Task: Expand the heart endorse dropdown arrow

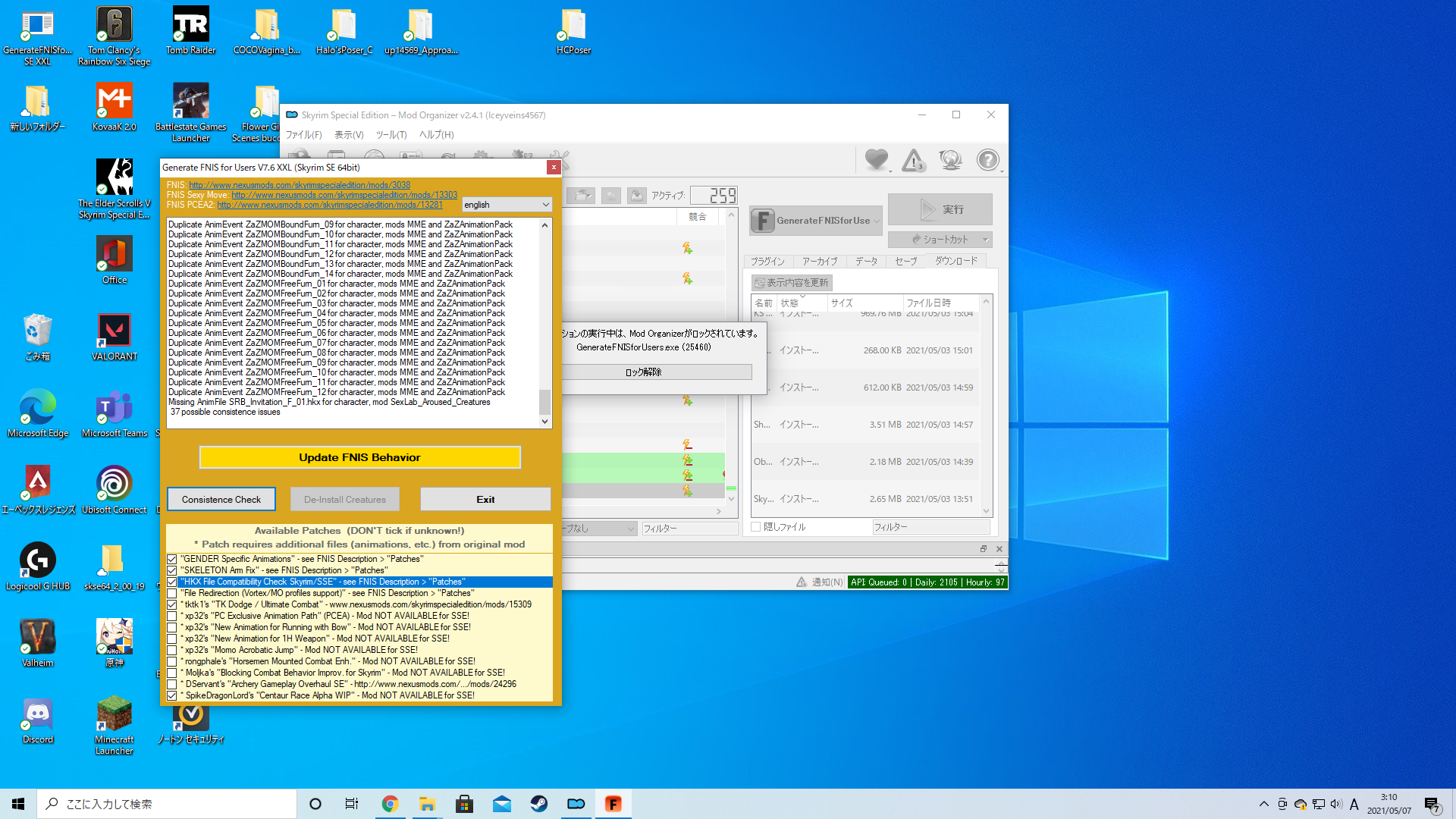Action: (890, 171)
